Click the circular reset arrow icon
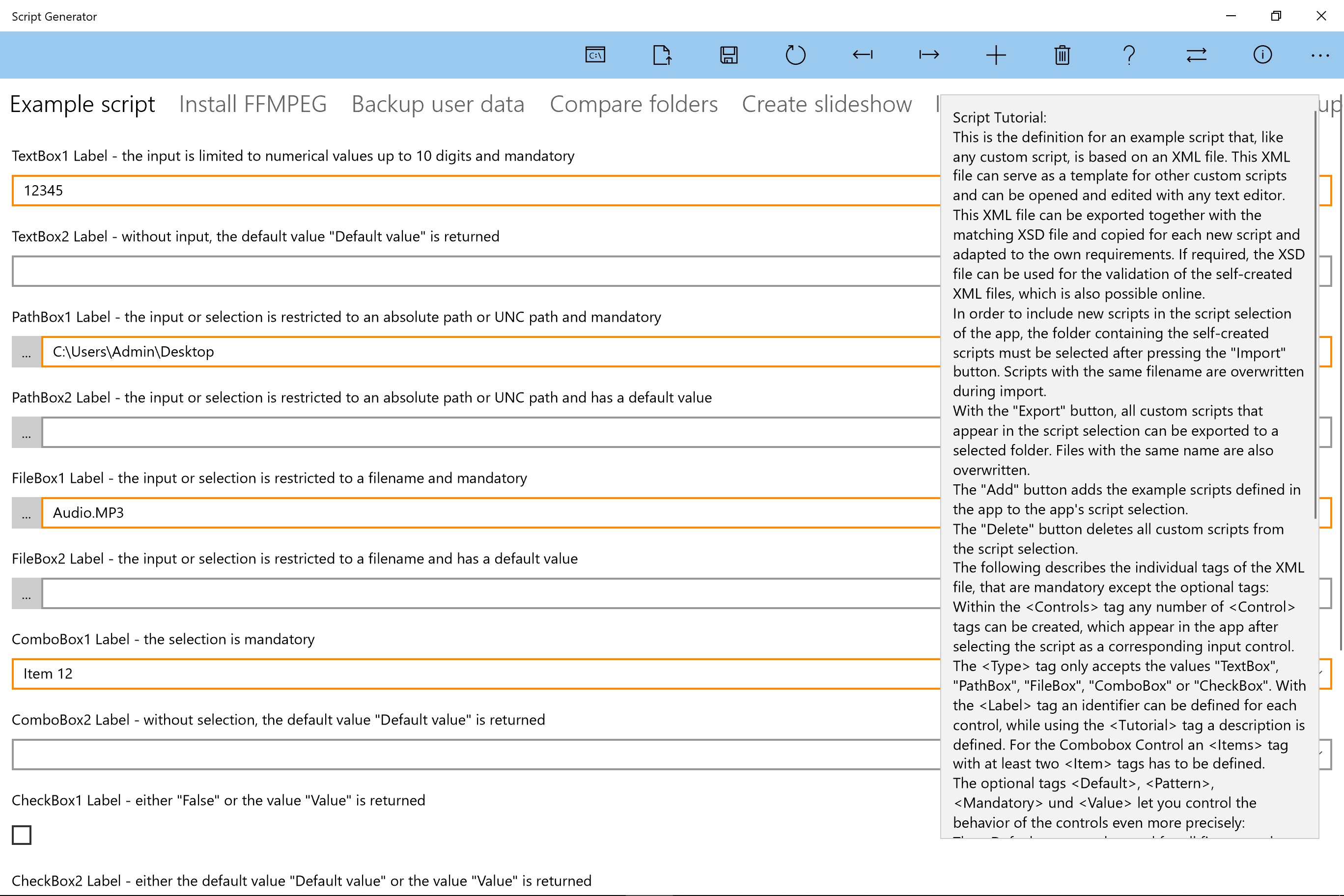 (x=795, y=55)
